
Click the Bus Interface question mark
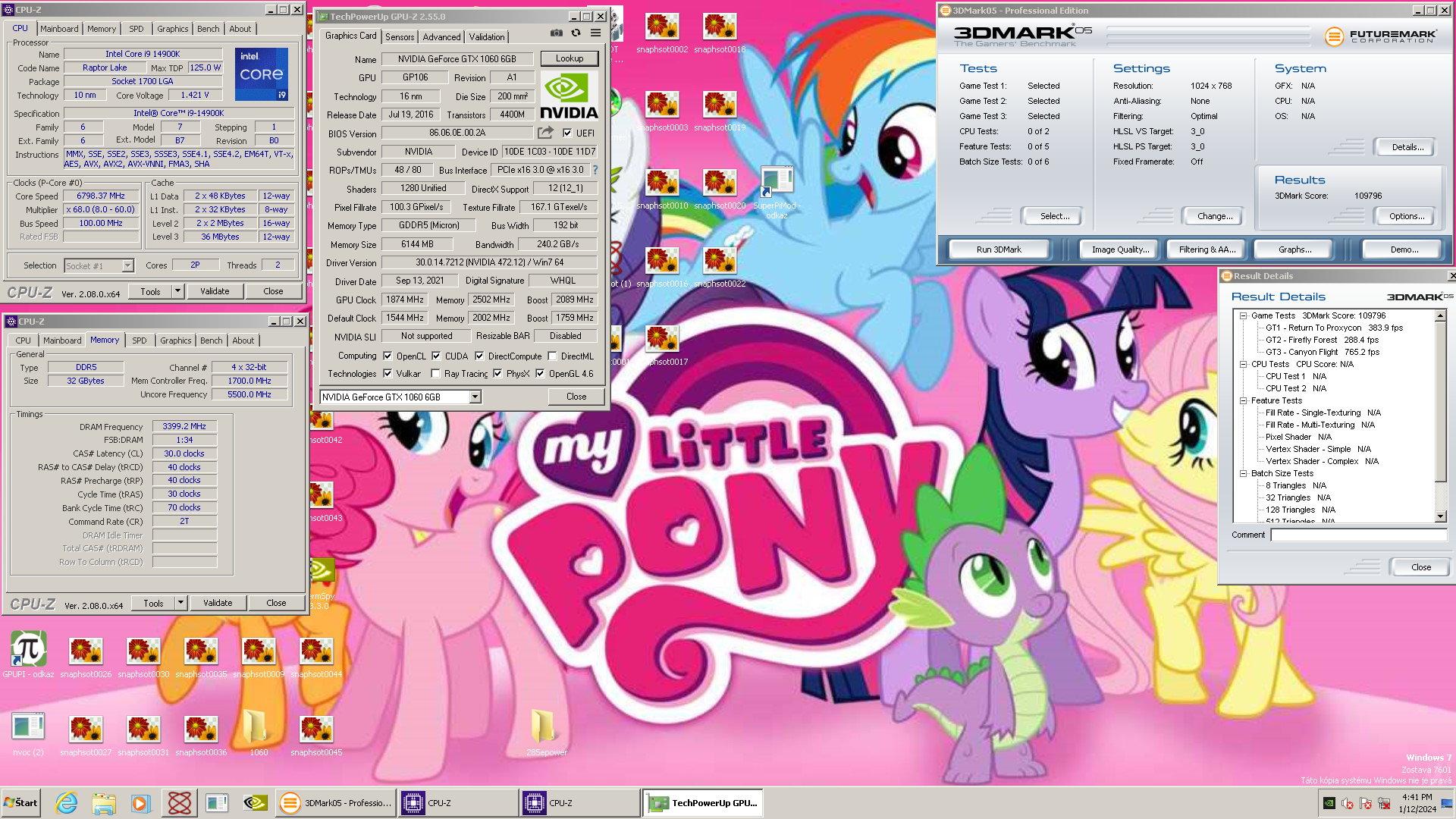click(x=595, y=170)
